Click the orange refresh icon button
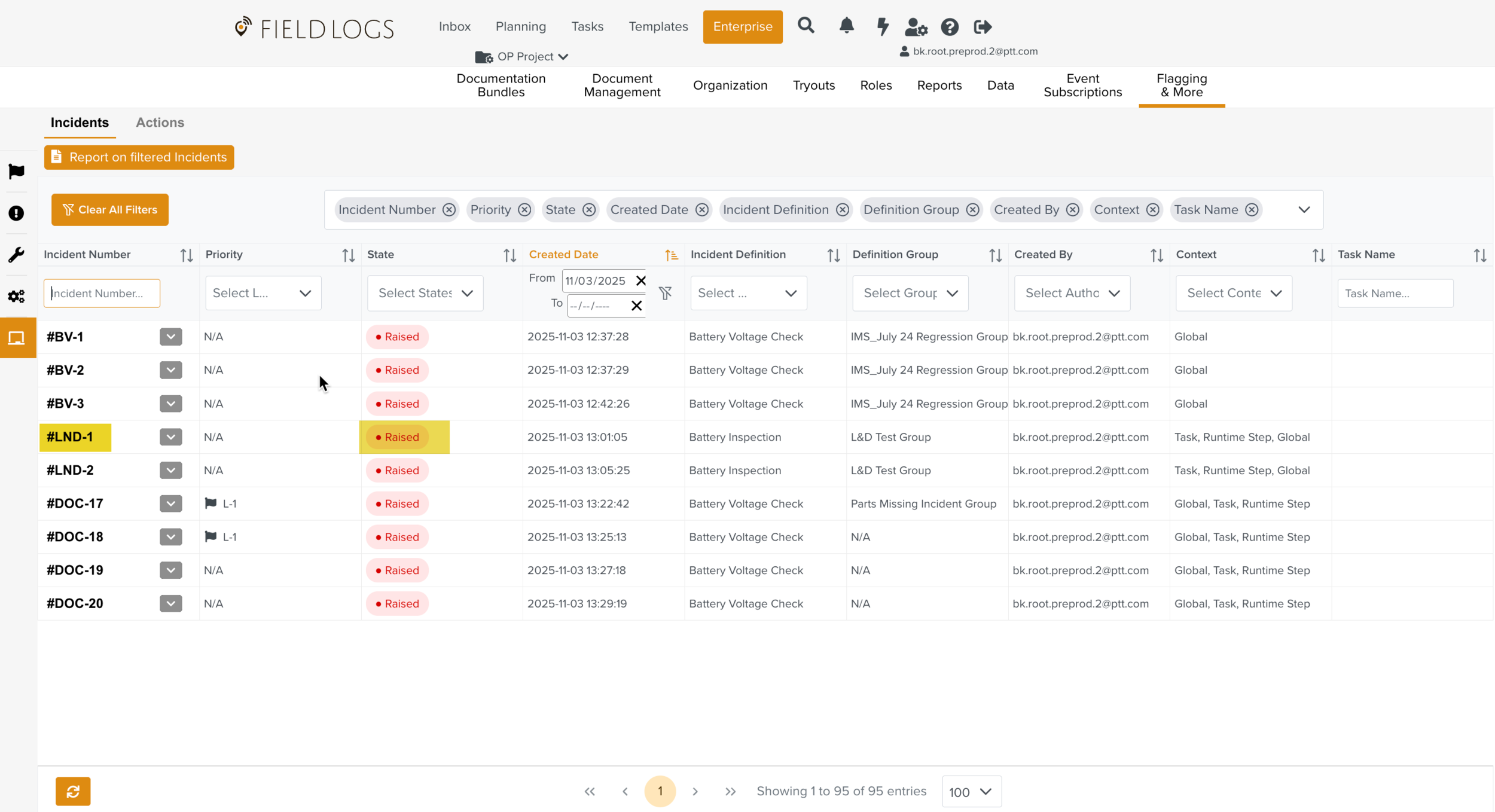Image resolution: width=1495 pixels, height=812 pixels. click(73, 791)
